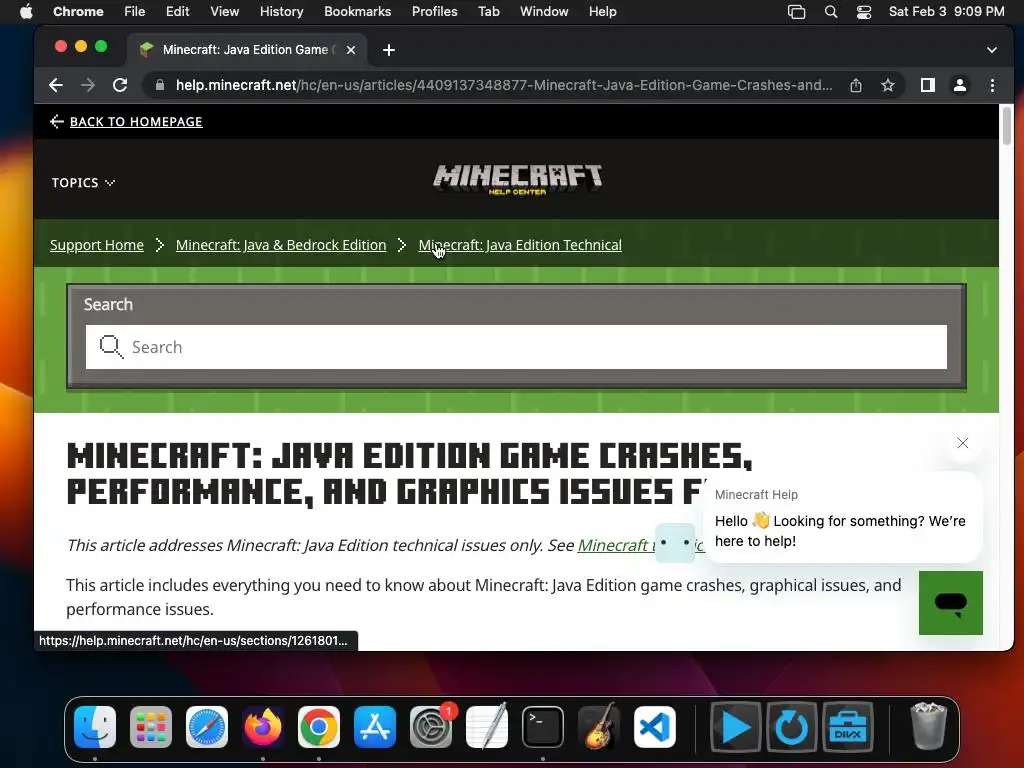The image size is (1024, 768).
Task: Expand the TOPICS dropdown
Action: (83, 183)
